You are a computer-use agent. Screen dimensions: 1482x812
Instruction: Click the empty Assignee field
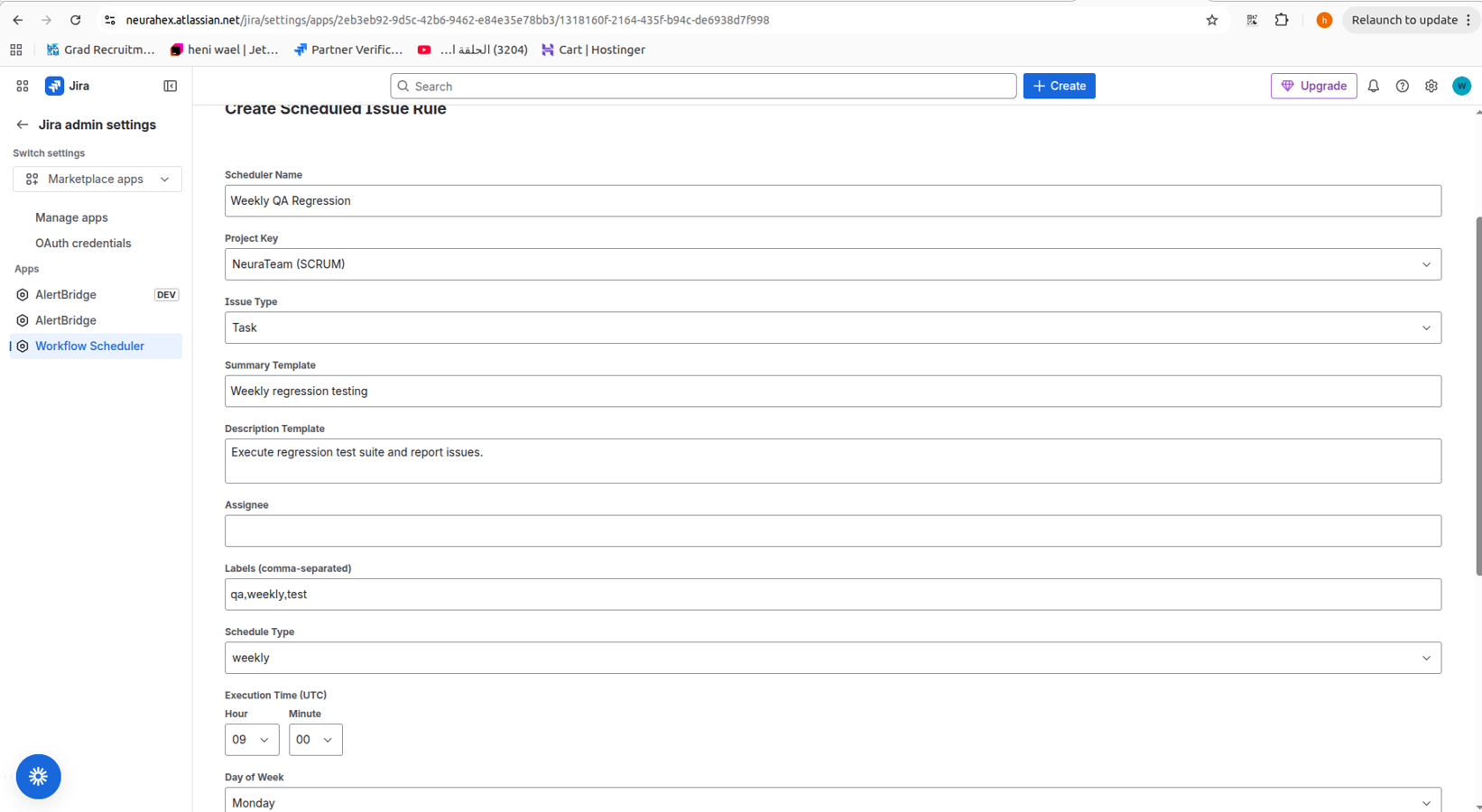tap(832, 531)
